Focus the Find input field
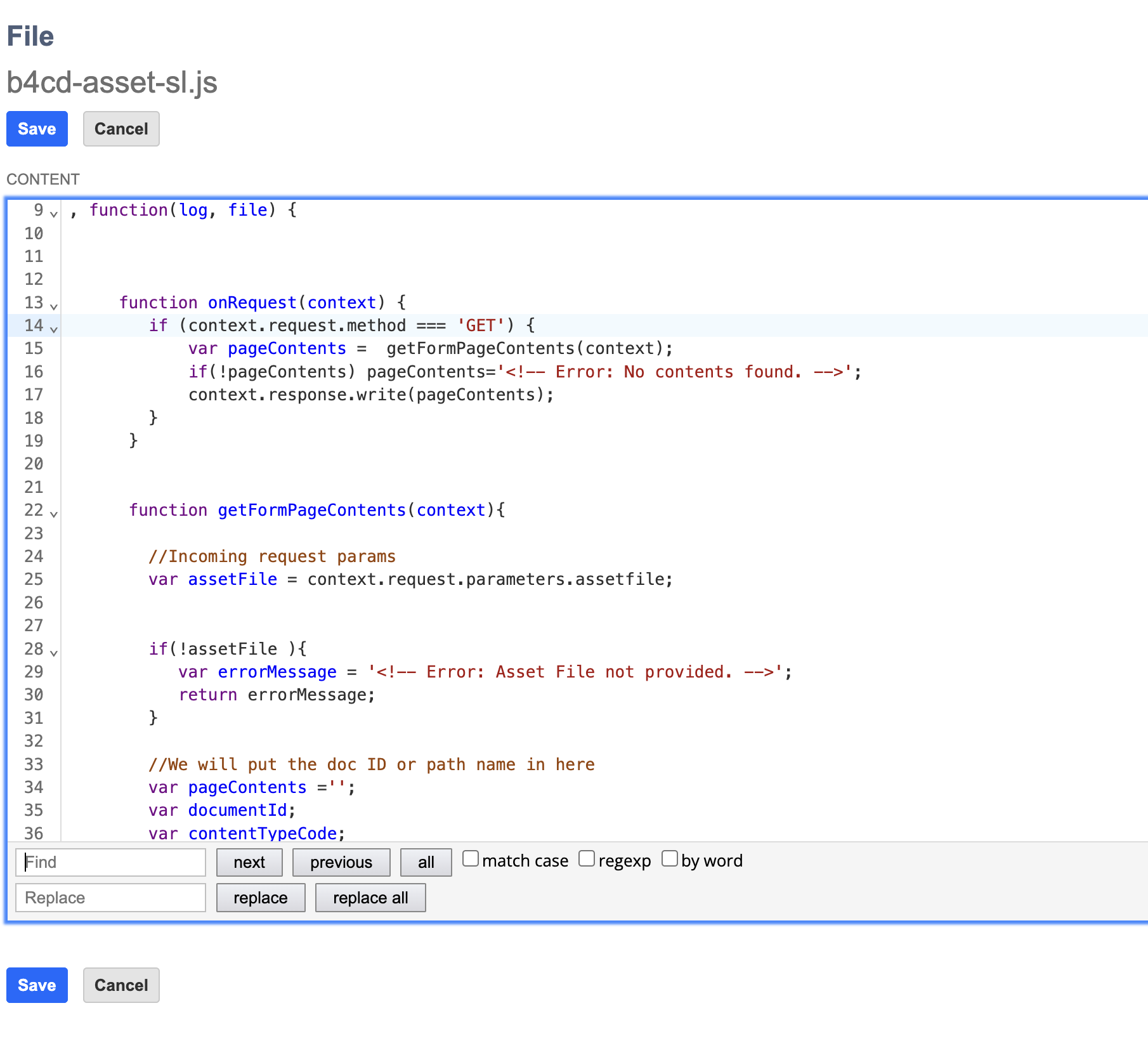This screenshot has height=1048, width=1148. [x=111, y=862]
